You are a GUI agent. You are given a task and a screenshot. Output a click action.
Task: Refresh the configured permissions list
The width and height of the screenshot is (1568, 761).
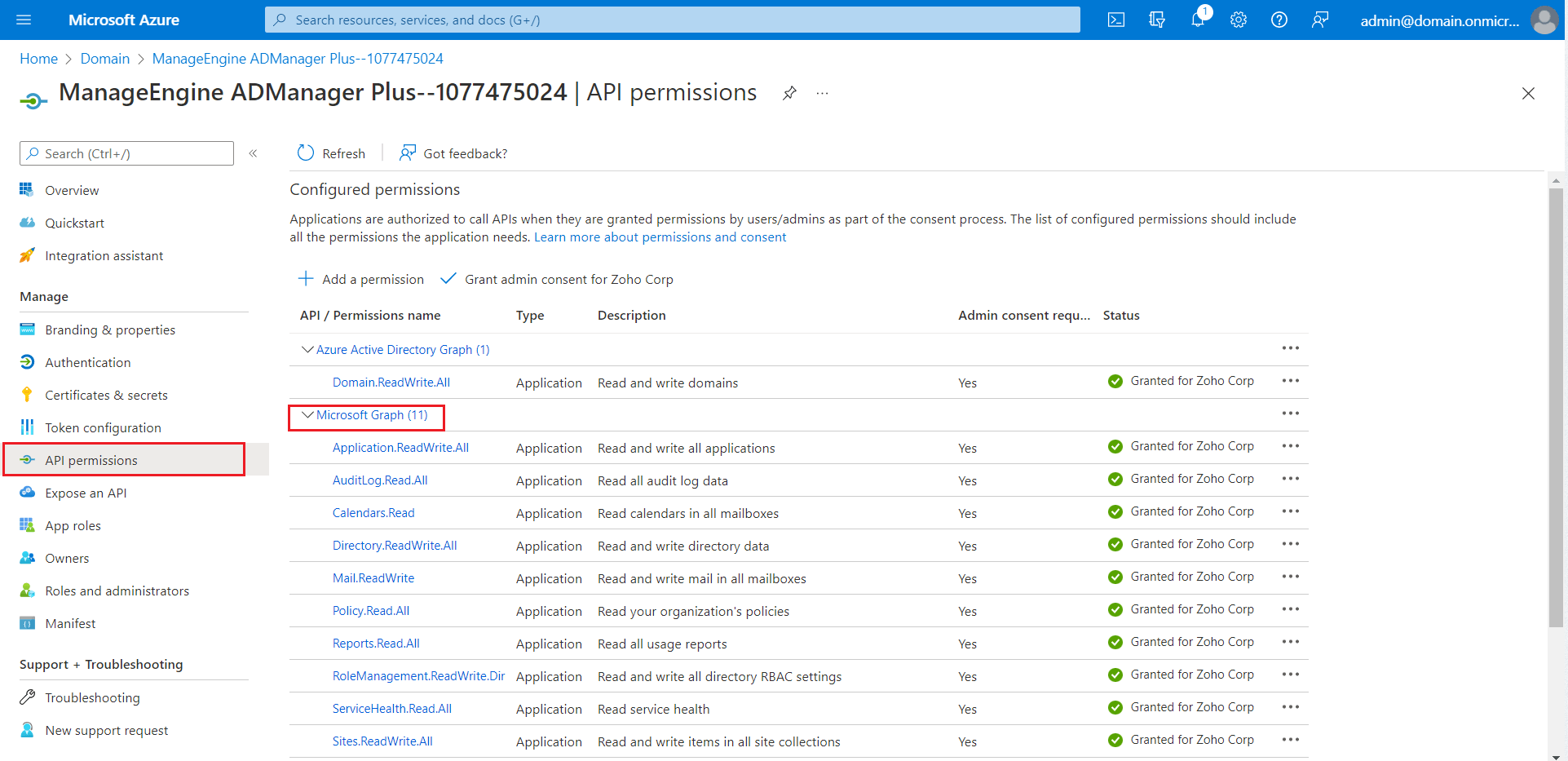tap(330, 153)
